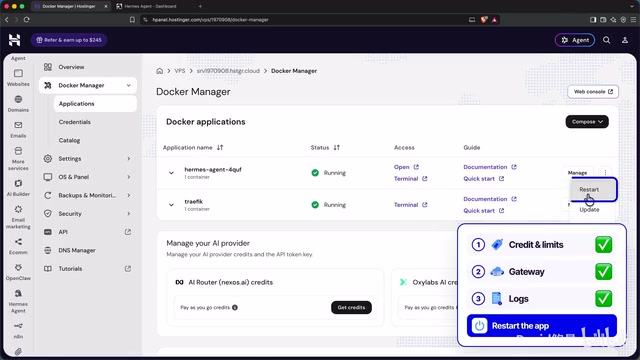Open the three-dot menu for hermes-agent-4quf

click(605, 172)
